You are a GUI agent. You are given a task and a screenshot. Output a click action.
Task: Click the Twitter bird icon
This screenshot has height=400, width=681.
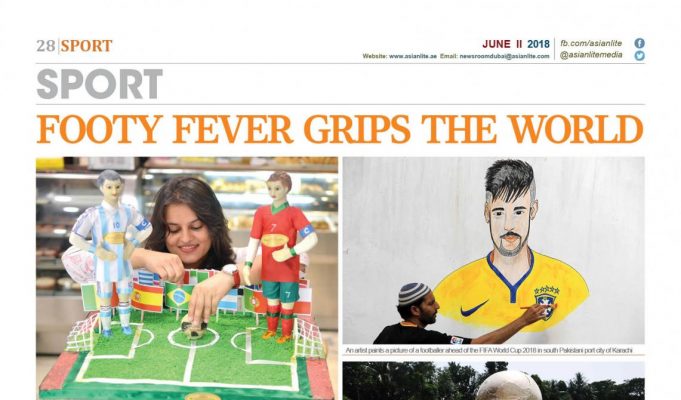639,56
